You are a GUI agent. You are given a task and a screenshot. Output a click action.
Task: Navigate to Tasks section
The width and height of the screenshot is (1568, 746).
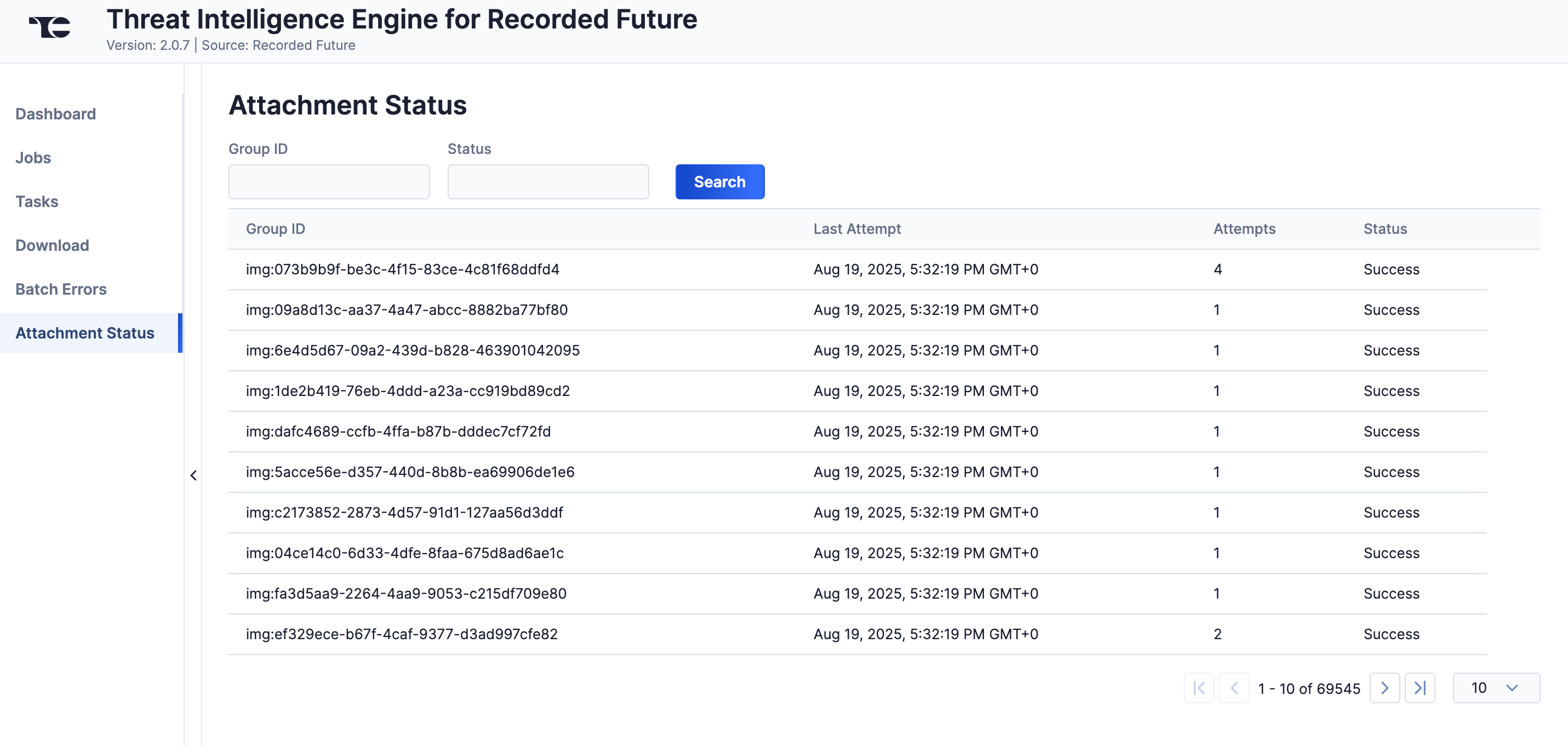pos(37,202)
